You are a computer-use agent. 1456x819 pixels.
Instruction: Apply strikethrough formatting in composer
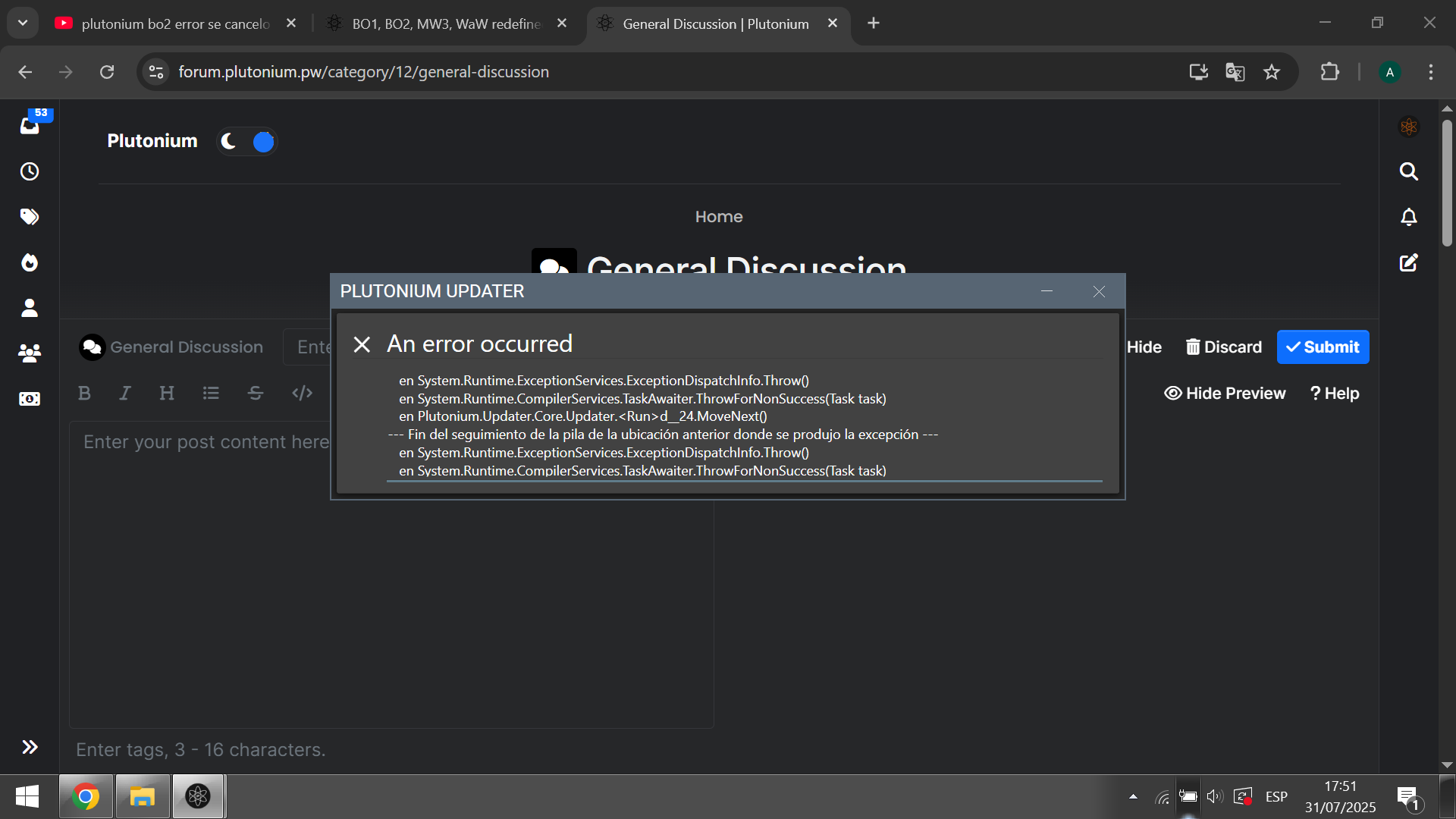point(256,393)
